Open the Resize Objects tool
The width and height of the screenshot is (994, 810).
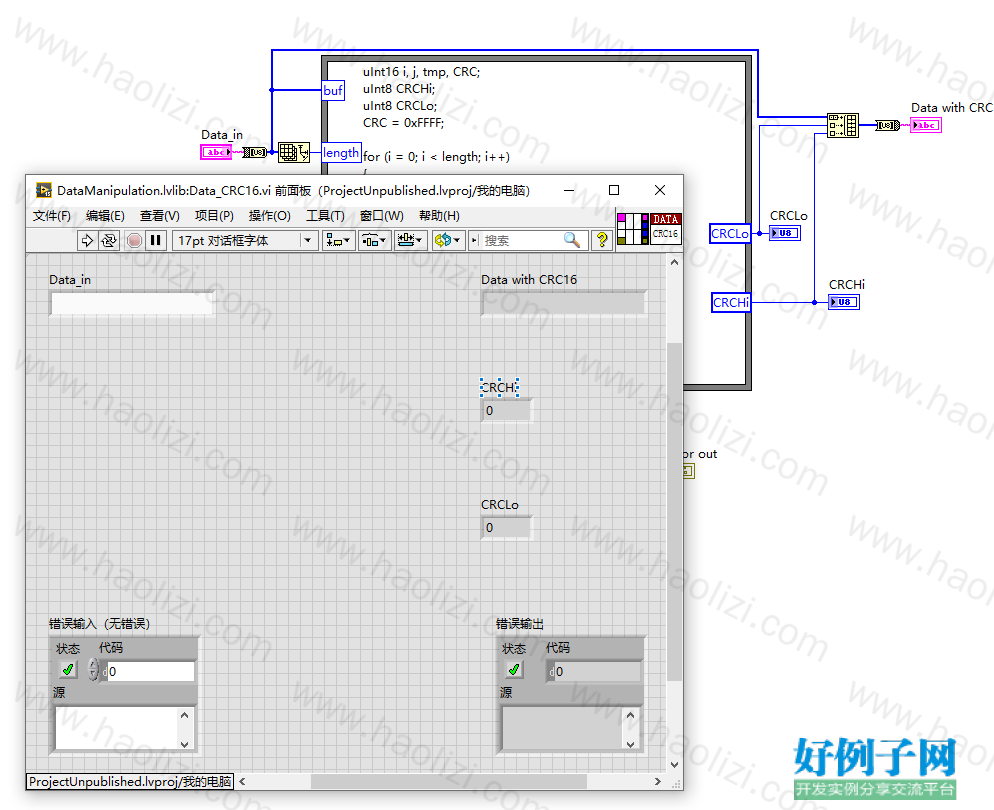410,240
